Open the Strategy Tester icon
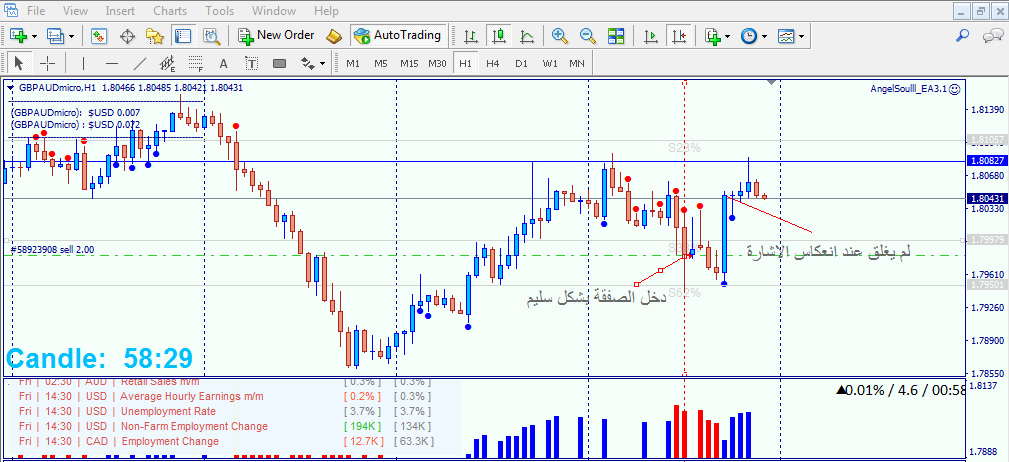The height and width of the screenshot is (462, 1009). tap(211, 36)
